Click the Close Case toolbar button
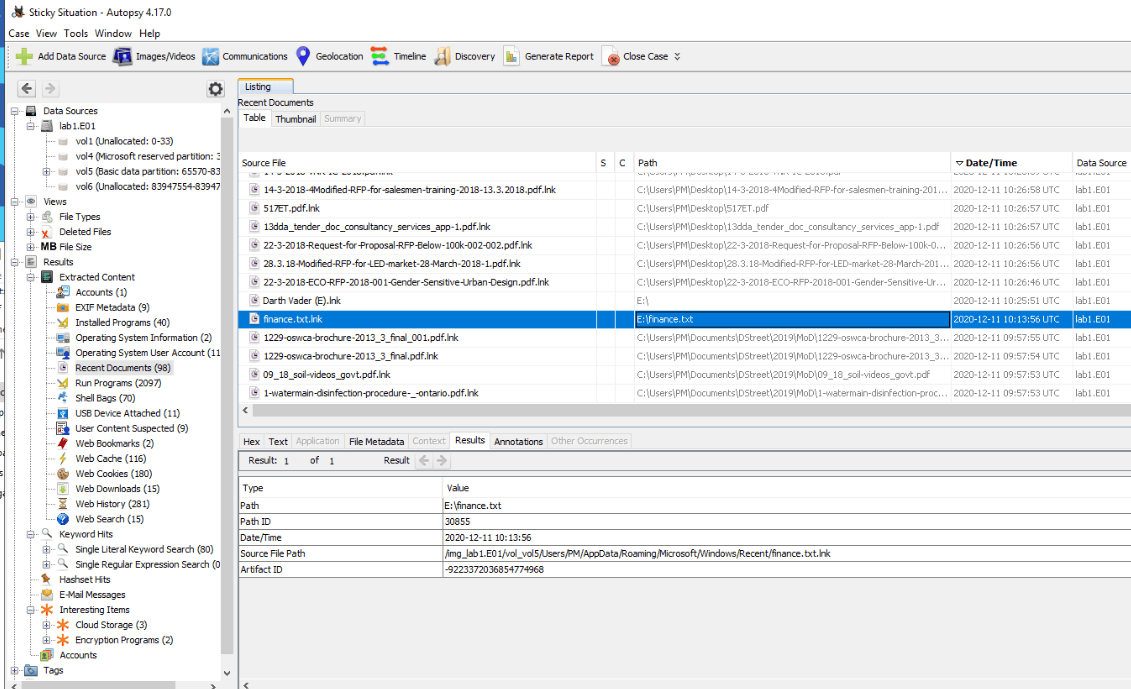Screen dimensions: 1131x689 click(x=635, y=56)
